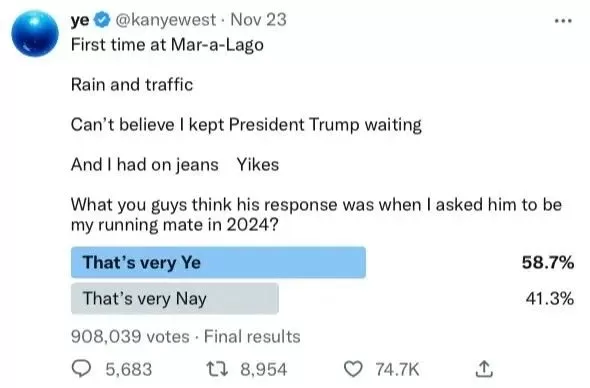This screenshot has width=590, height=388.
Task: Open the Nov 23 tweet timestamp
Action: pyautogui.click(x=258, y=20)
